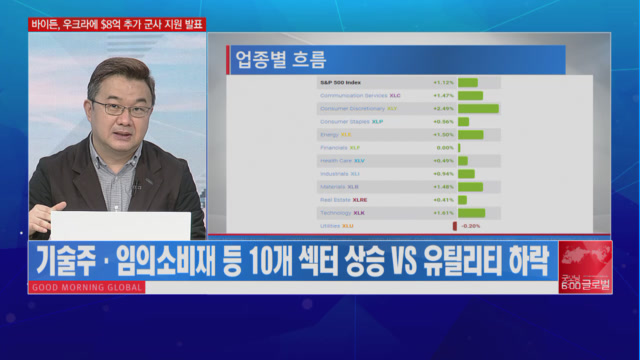Click the presenter video thumbnail

117,136
